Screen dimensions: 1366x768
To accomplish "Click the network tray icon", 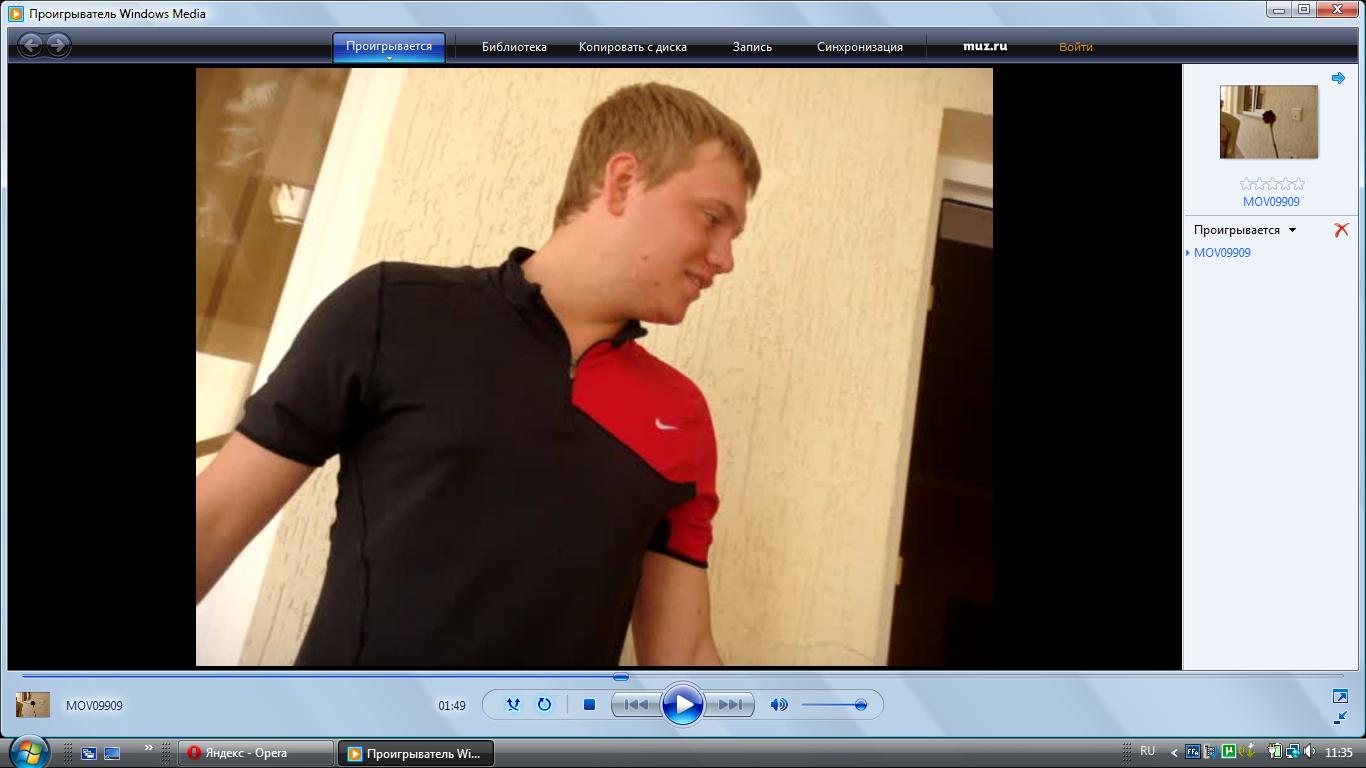I will point(1293,752).
